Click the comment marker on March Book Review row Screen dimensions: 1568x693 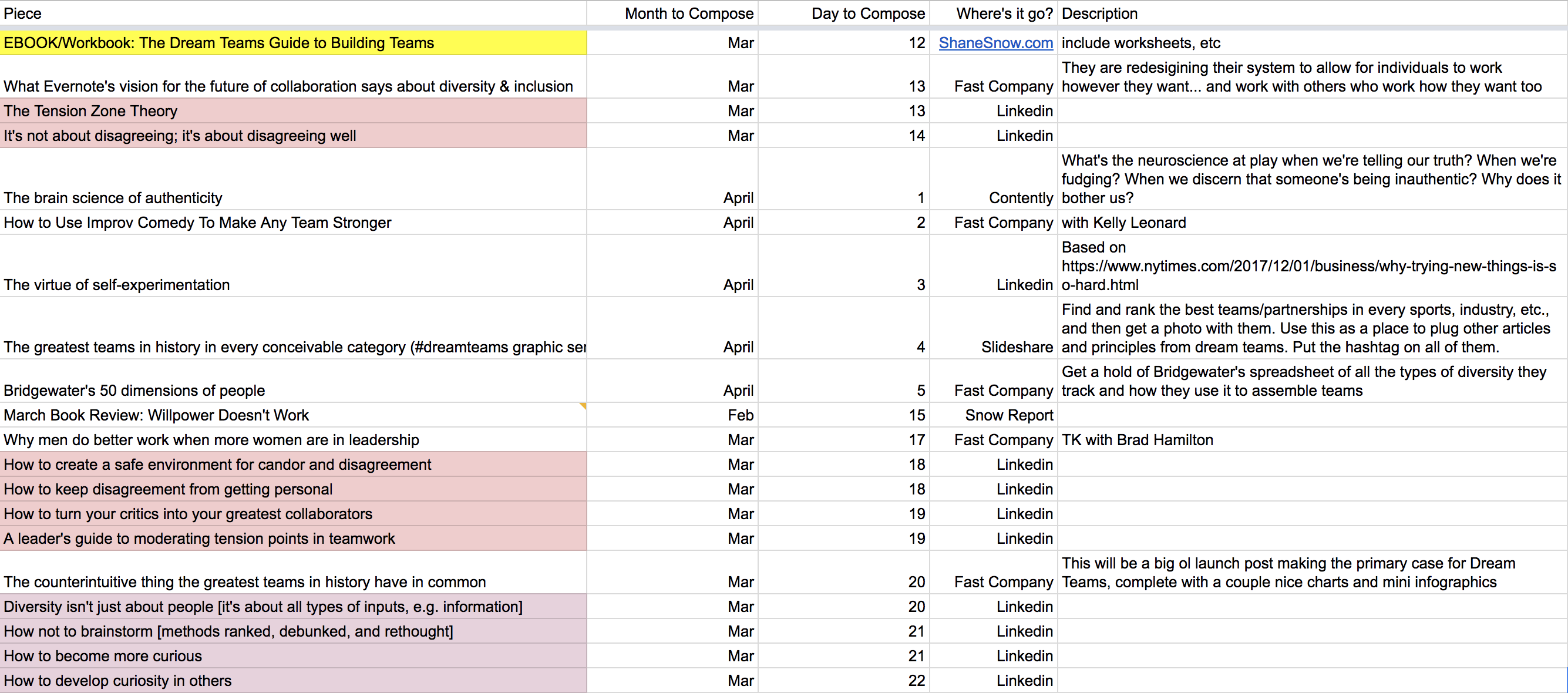tap(583, 406)
